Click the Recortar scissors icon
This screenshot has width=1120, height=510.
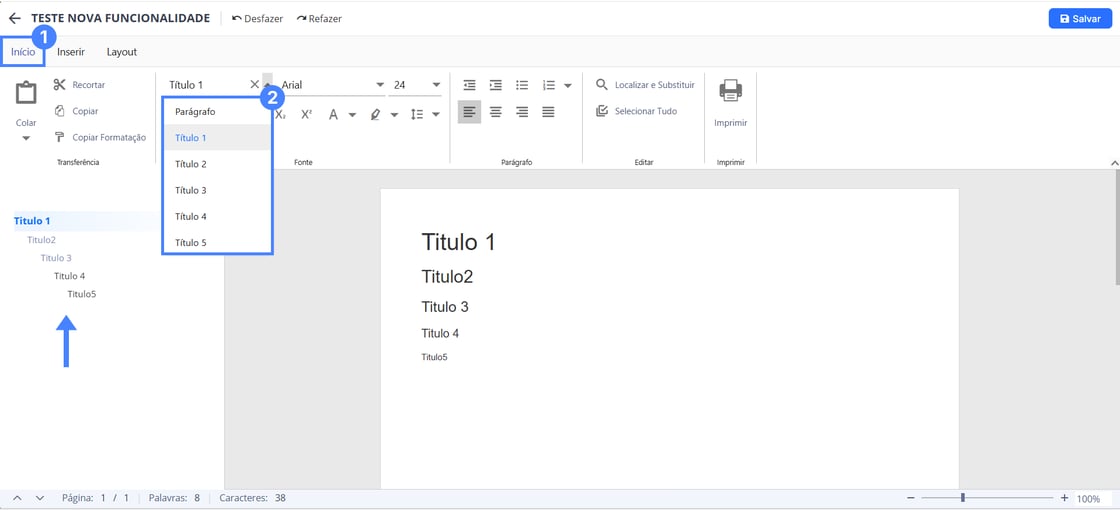pyautogui.click(x=59, y=85)
